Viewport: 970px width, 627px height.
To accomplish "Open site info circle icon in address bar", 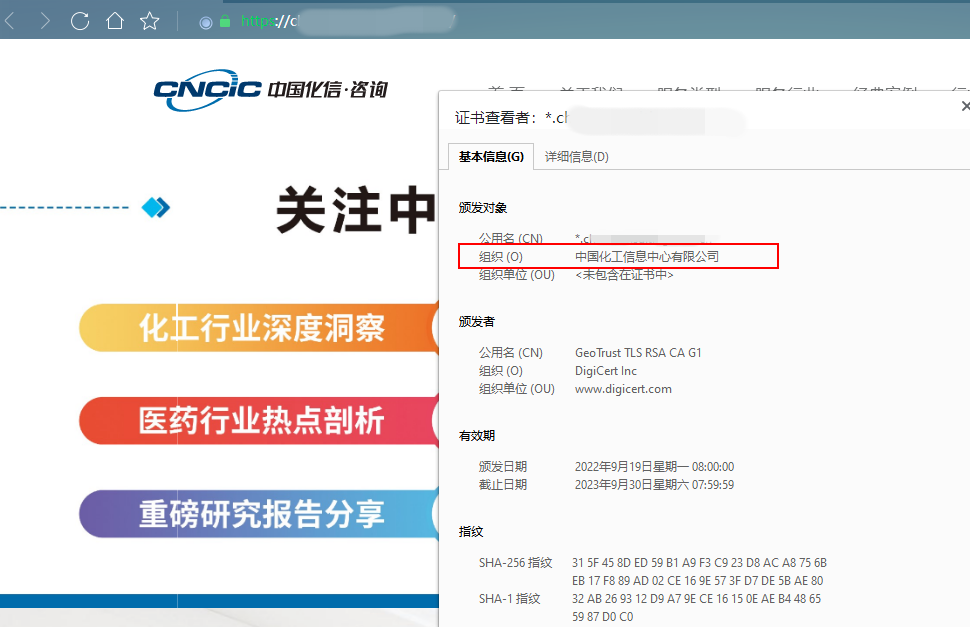I will tap(206, 21).
